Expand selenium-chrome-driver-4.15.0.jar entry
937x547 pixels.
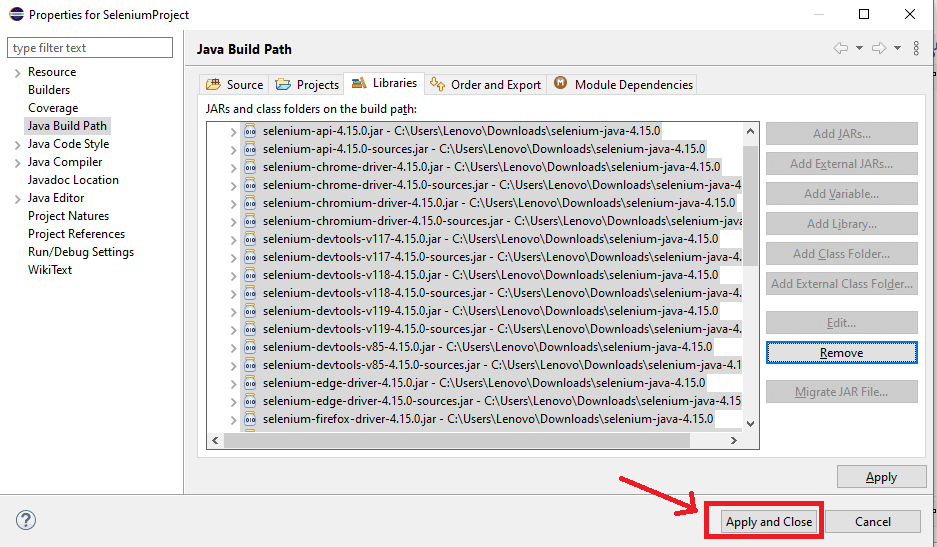click(x=234, y=168)
